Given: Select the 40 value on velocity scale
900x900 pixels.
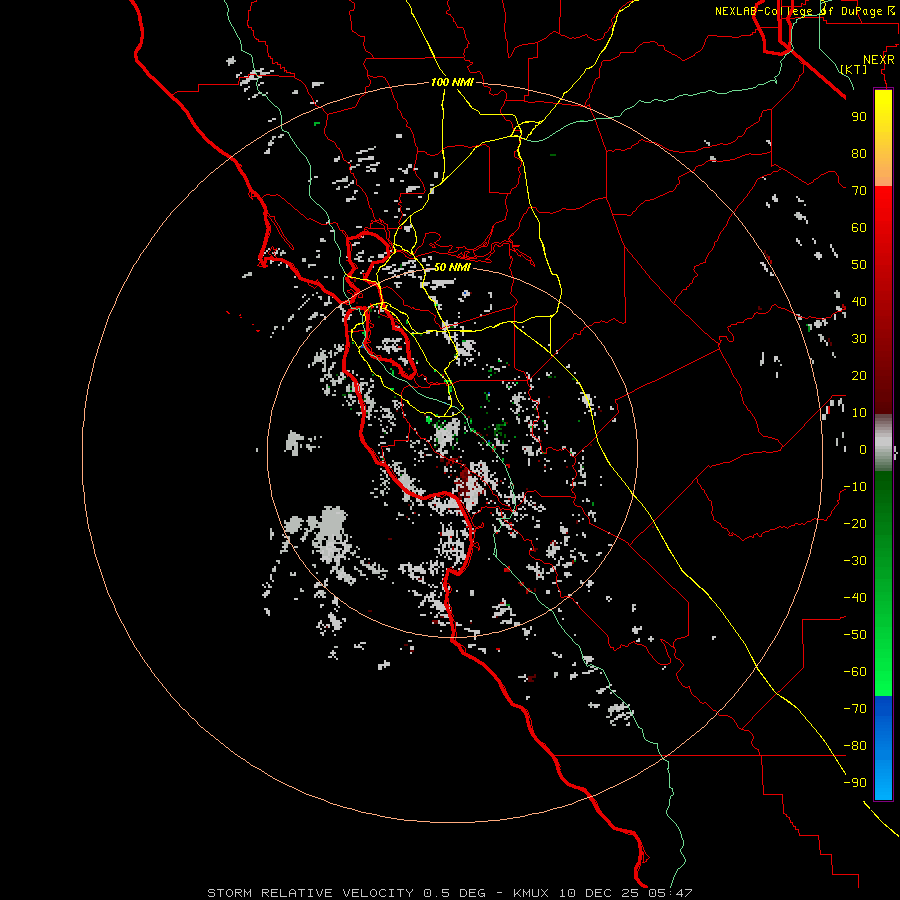Looking at the screenshot, I should 859,302.
